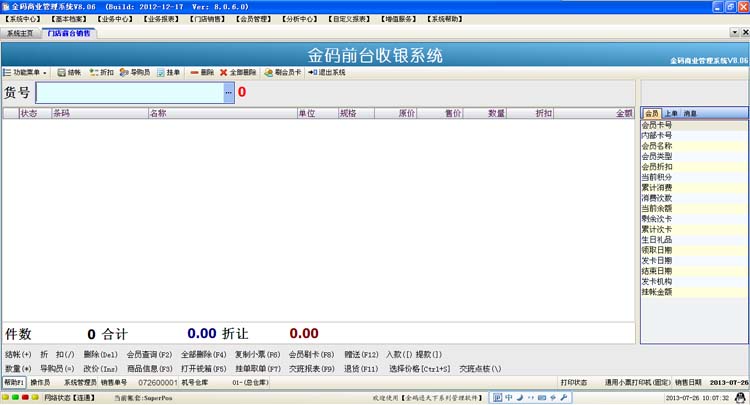Click the 挂帐金额 row in member panel
This screenshot has width=750, height=405.
[694, 292]
